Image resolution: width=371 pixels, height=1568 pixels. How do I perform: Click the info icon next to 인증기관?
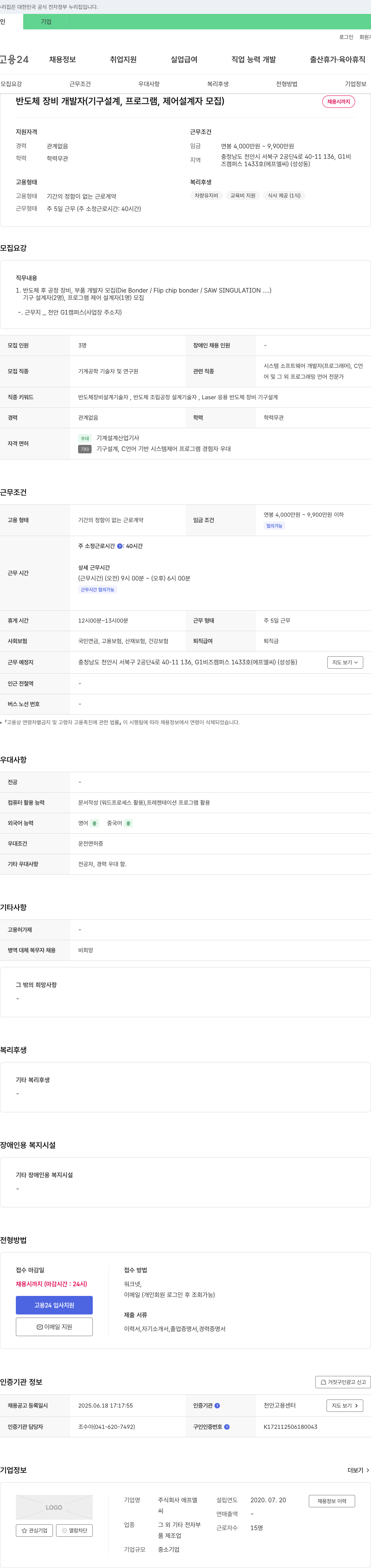(x=217, y=1405)
